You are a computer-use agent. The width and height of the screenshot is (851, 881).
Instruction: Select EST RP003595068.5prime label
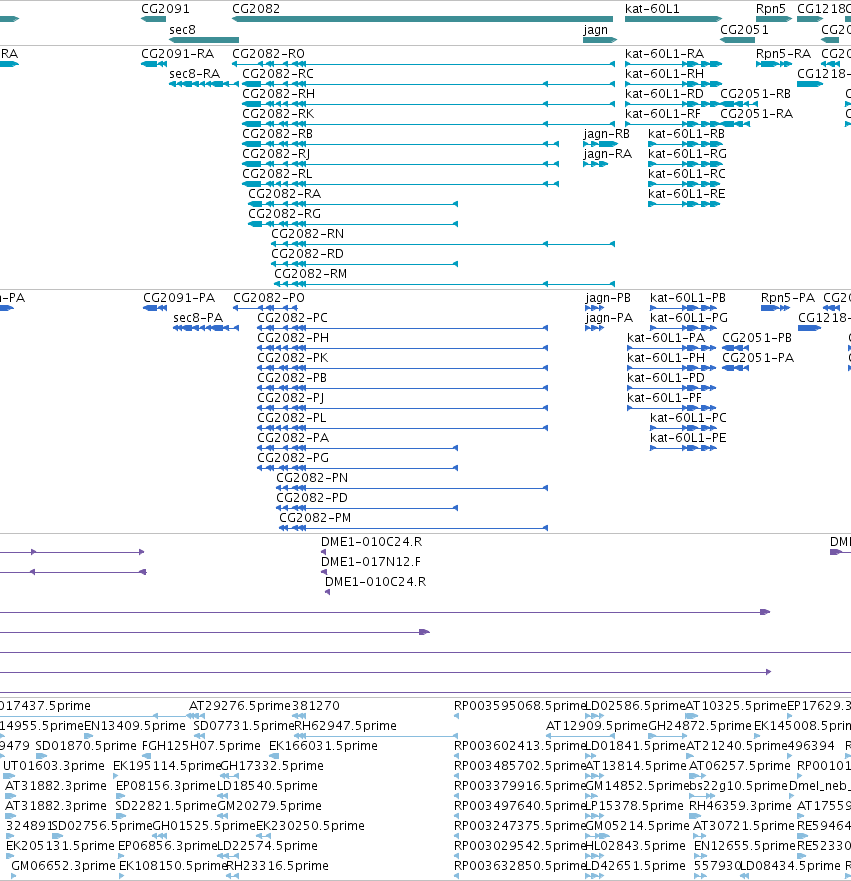[x=520, y=705]
